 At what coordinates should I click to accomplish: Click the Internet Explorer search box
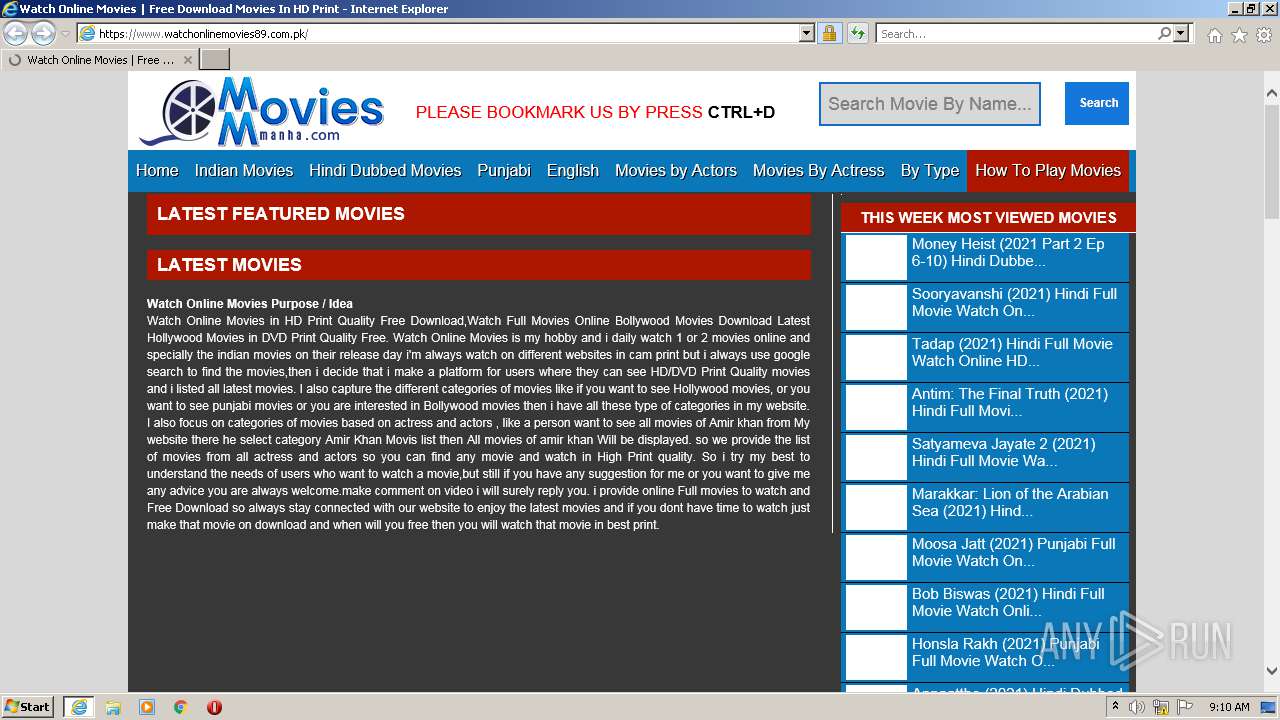click(x=1015, y=33)
